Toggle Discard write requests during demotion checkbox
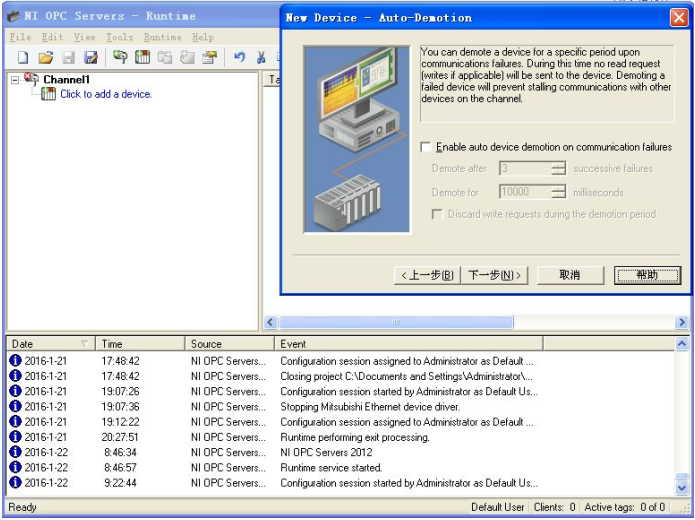This screenshot has height=520, width=695. coord(437,215)
